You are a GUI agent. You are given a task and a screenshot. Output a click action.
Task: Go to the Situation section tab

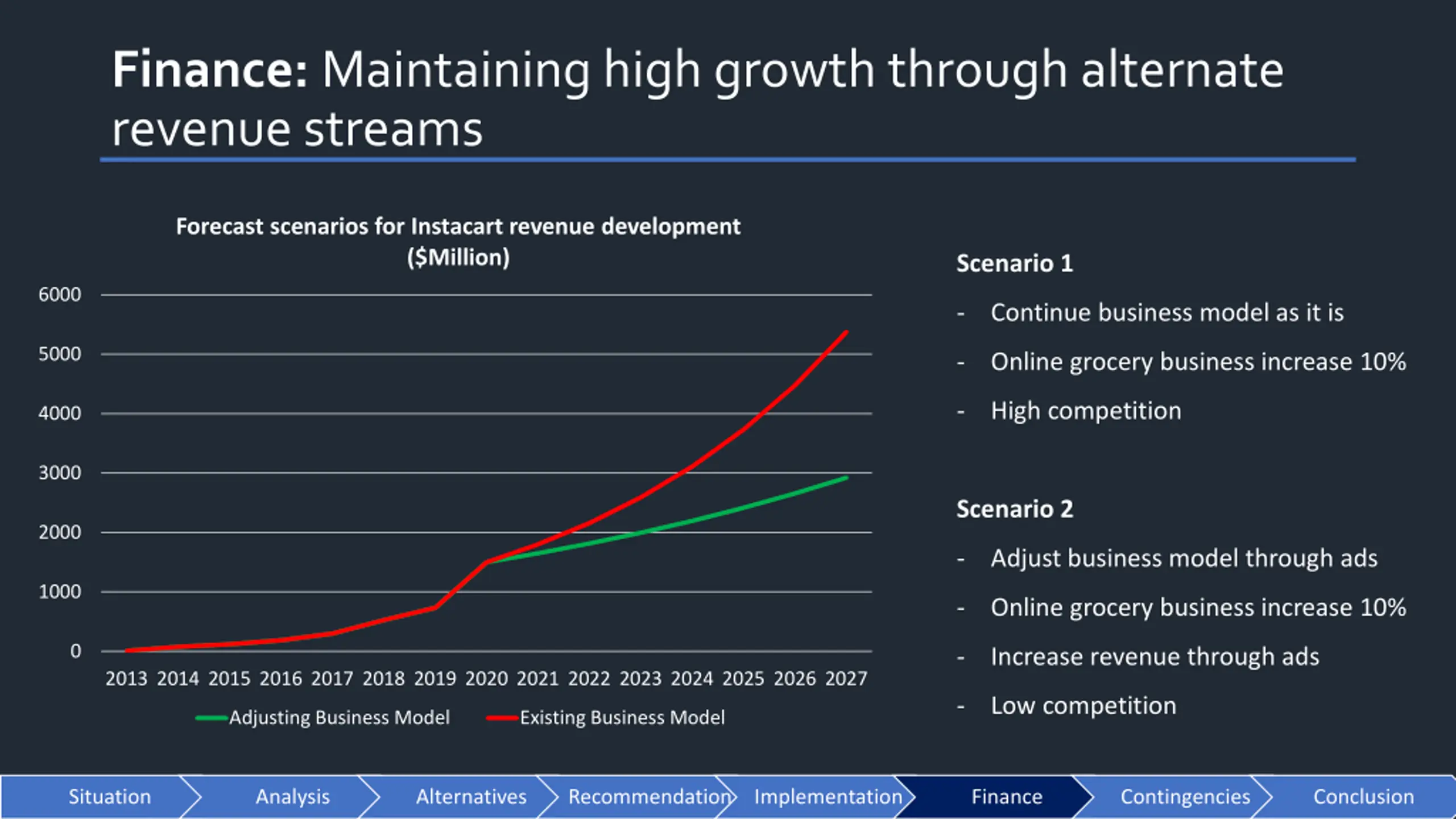[101, 797]
